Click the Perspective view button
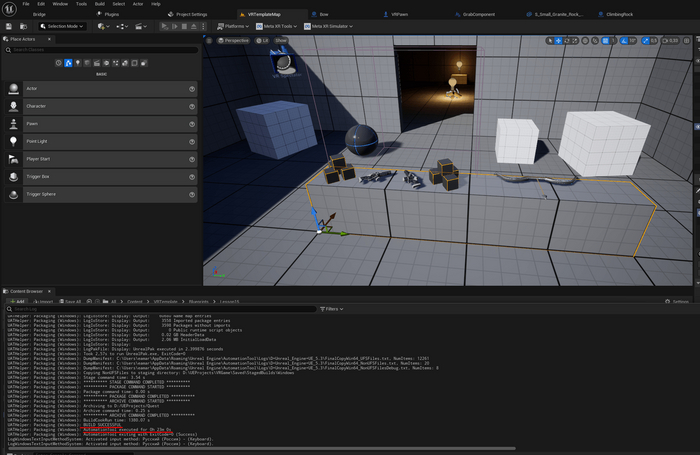 click(x=235, y=41)
